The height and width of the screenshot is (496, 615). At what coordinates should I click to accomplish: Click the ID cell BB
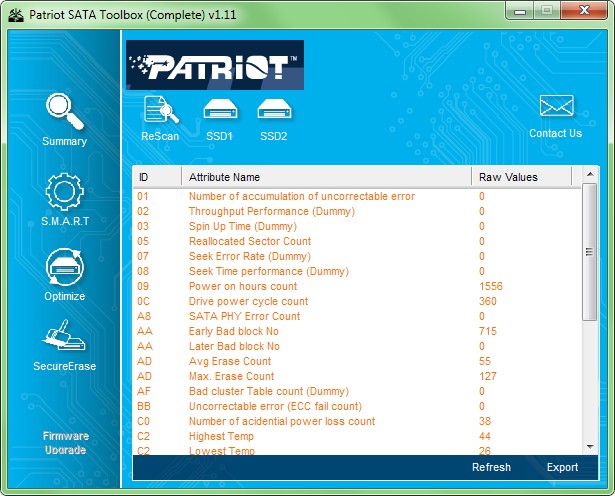(x=144, y=406)
